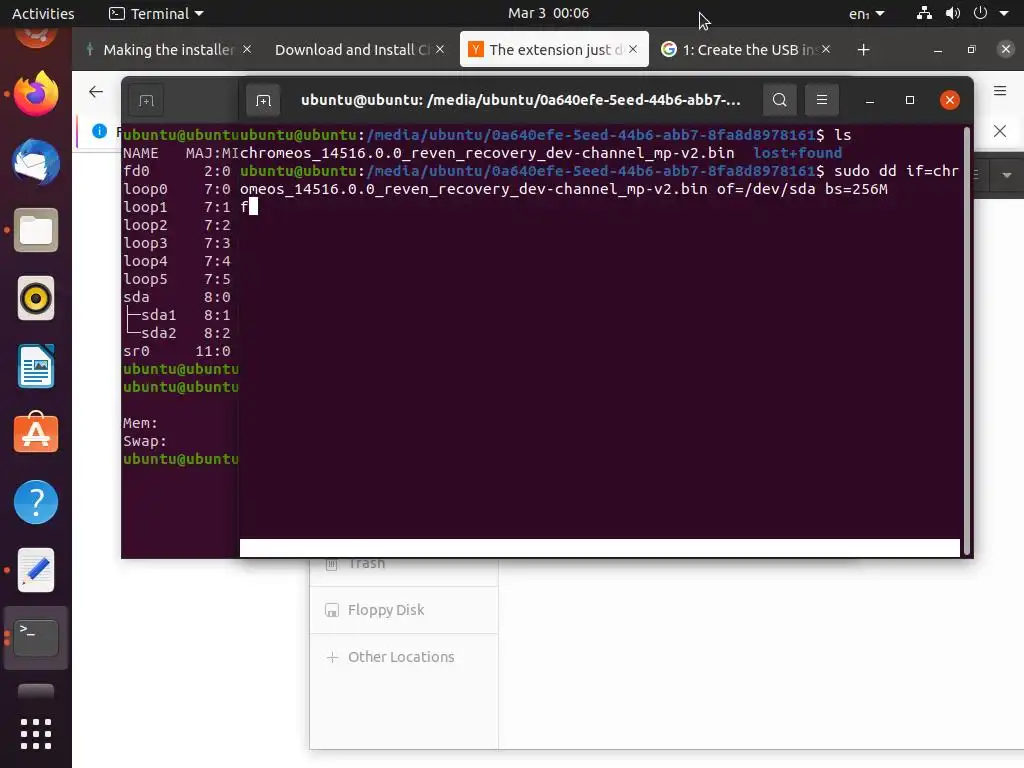Click the front terminal vertical scrollbar

click(967, 340)
